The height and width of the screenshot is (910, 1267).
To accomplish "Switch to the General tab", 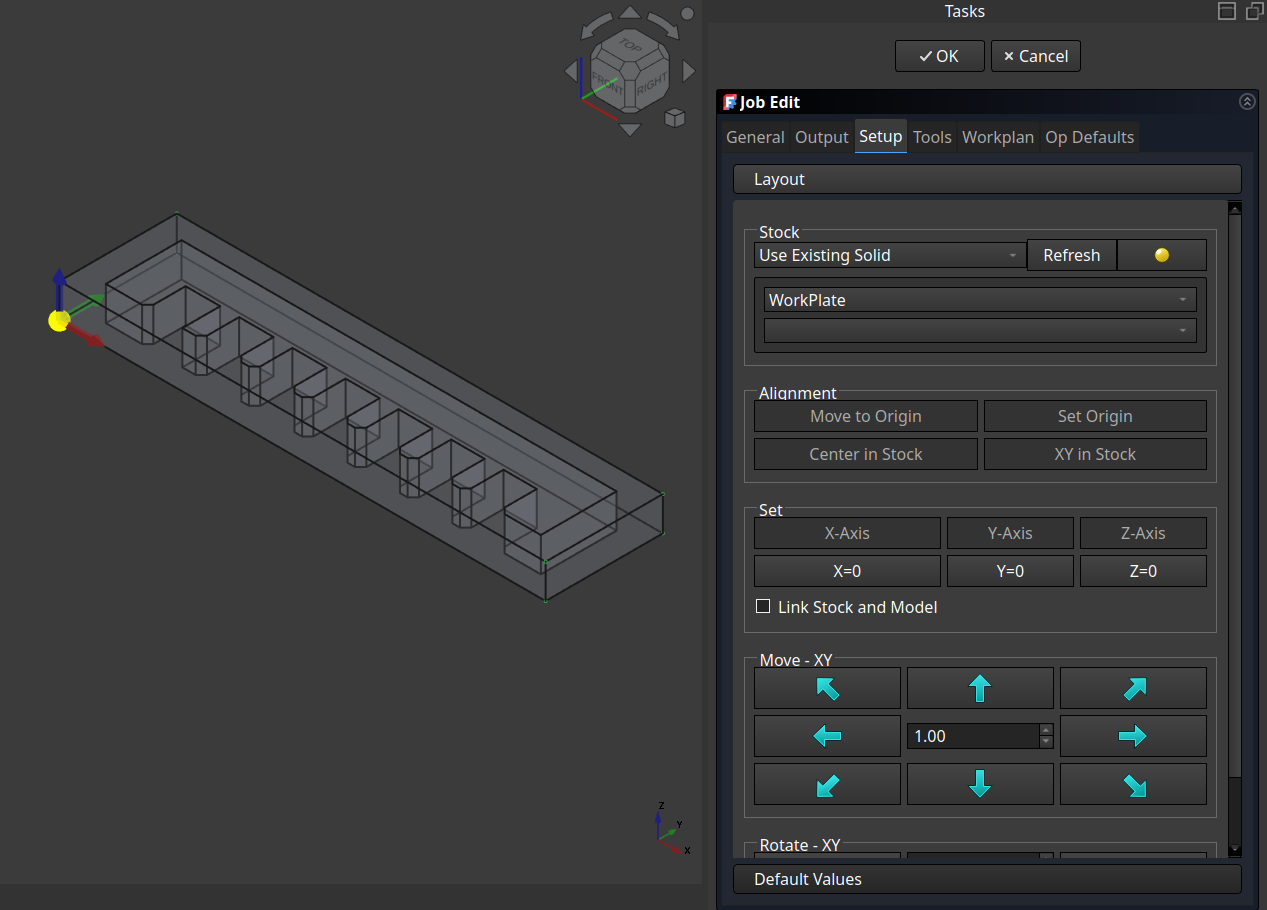I will [755, 137].
